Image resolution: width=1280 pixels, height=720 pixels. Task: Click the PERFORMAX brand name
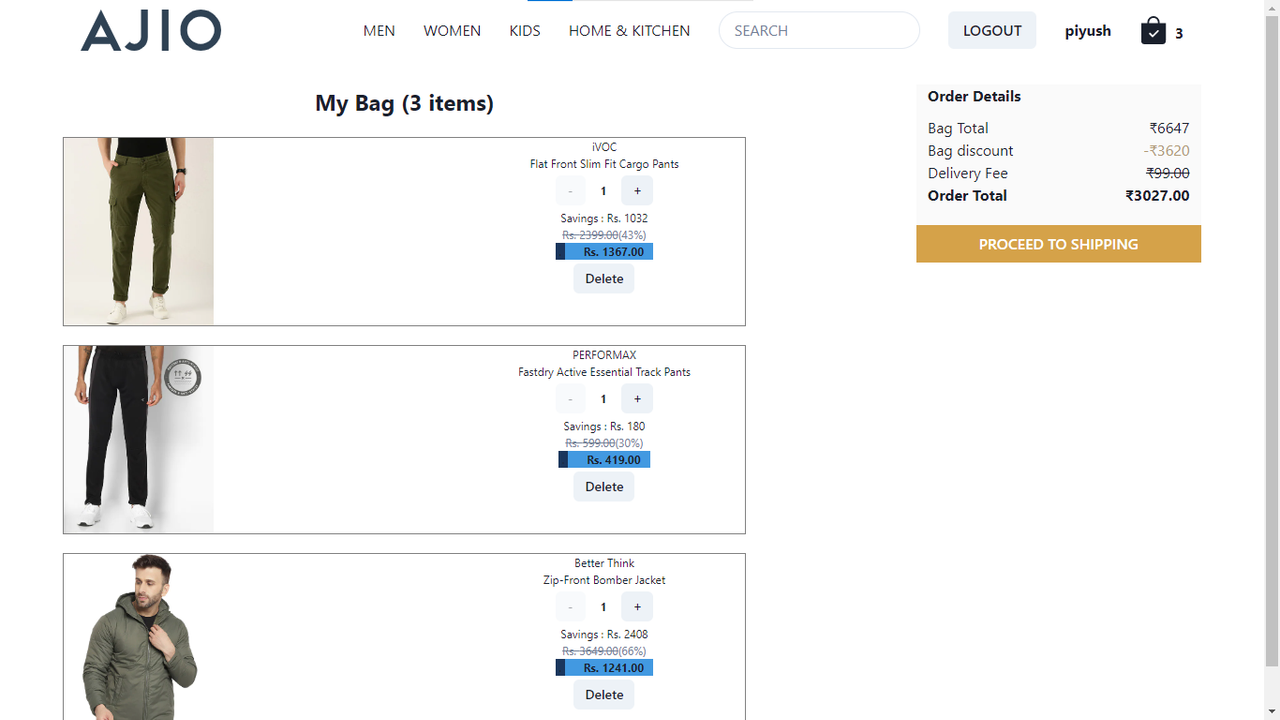pos(604,355)
